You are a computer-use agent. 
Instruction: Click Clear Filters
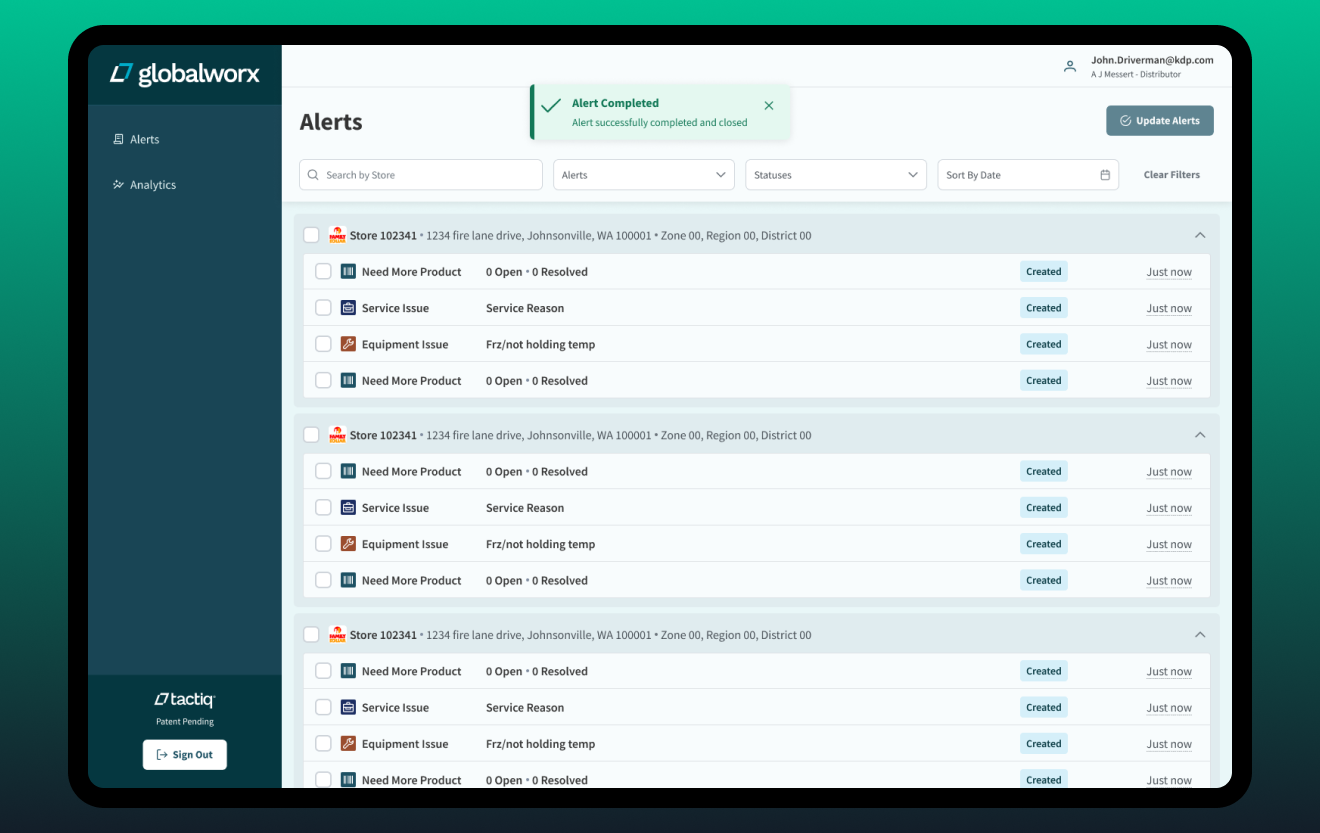(1172, 175)
